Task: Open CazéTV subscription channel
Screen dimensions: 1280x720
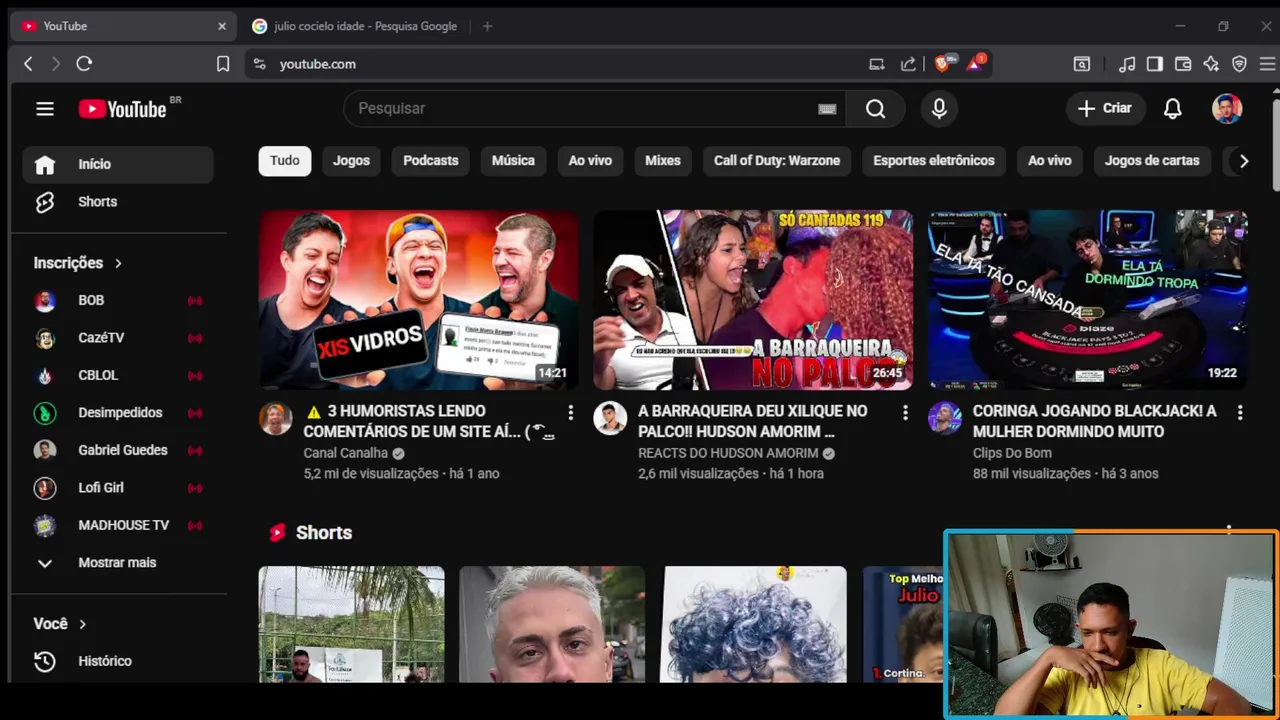Action: 118,338
